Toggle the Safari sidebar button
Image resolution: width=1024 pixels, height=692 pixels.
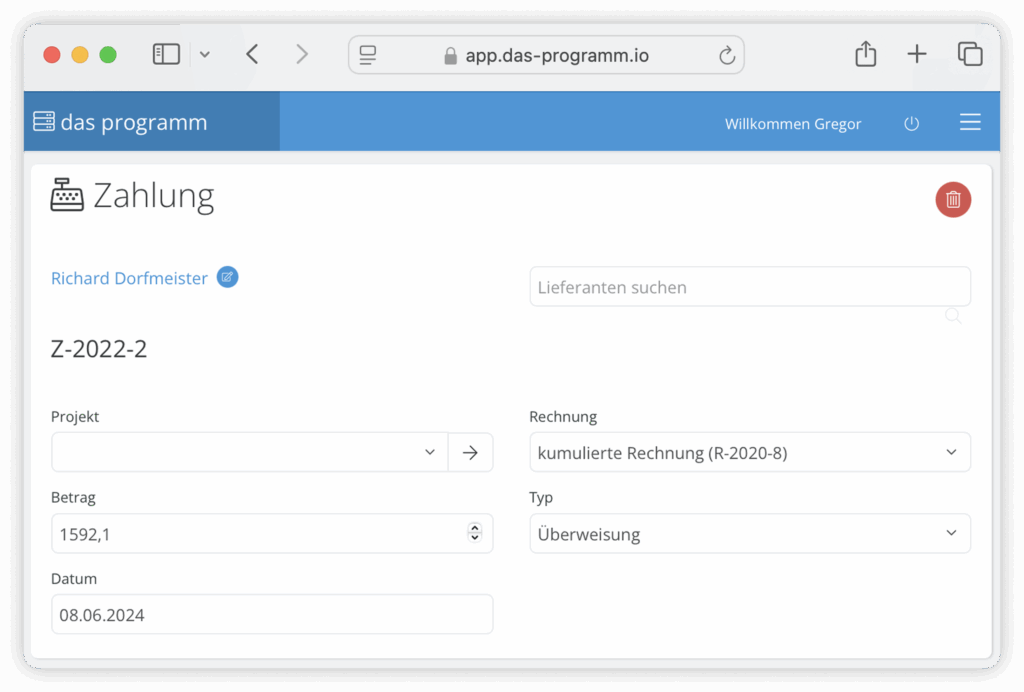pos(166,53)
